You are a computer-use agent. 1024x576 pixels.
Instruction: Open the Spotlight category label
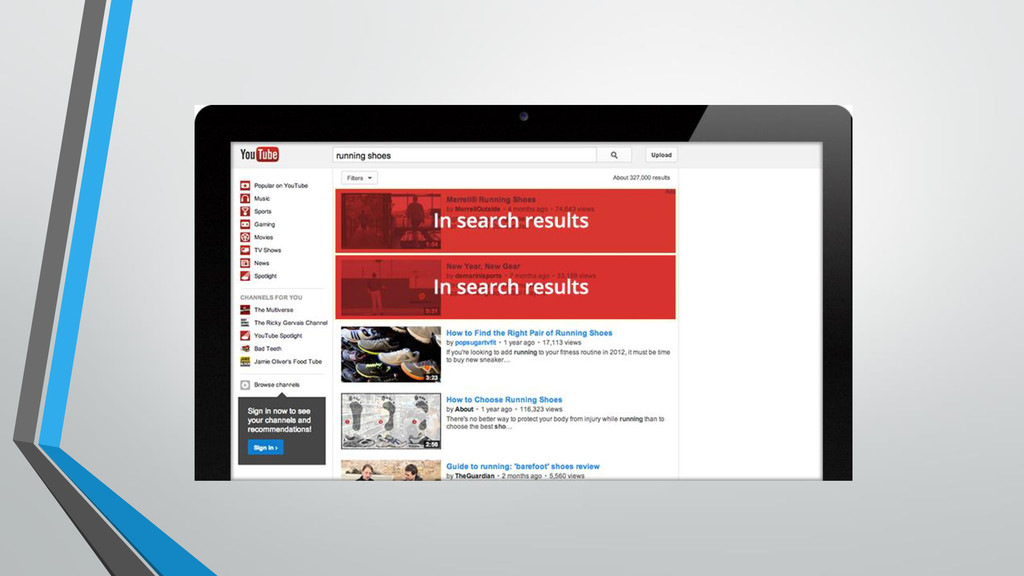point(265,276)
